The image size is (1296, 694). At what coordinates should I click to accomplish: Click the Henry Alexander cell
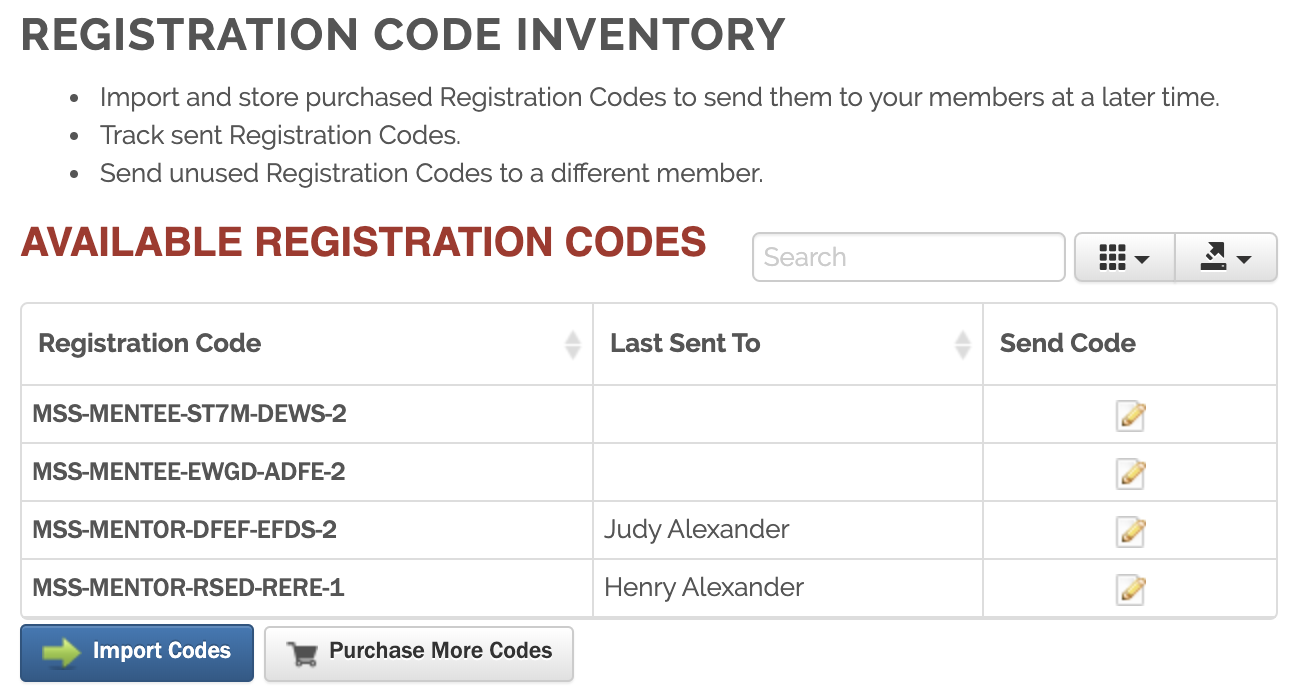coord(704,588)
